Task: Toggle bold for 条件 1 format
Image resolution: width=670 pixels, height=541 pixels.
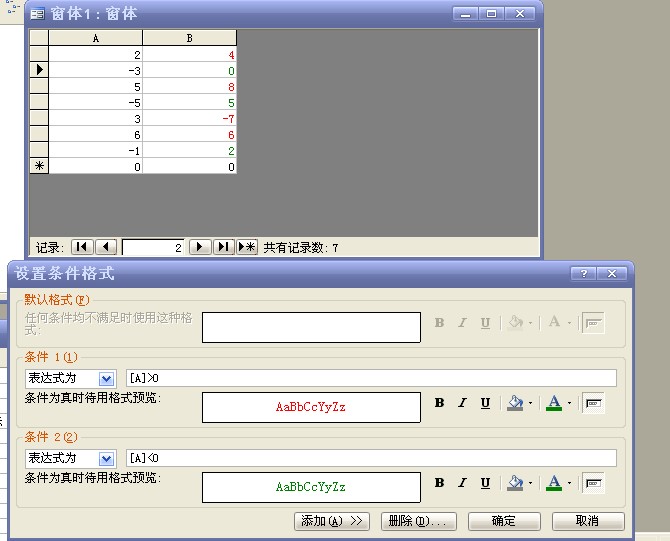Action: click(x=439, y=403)
